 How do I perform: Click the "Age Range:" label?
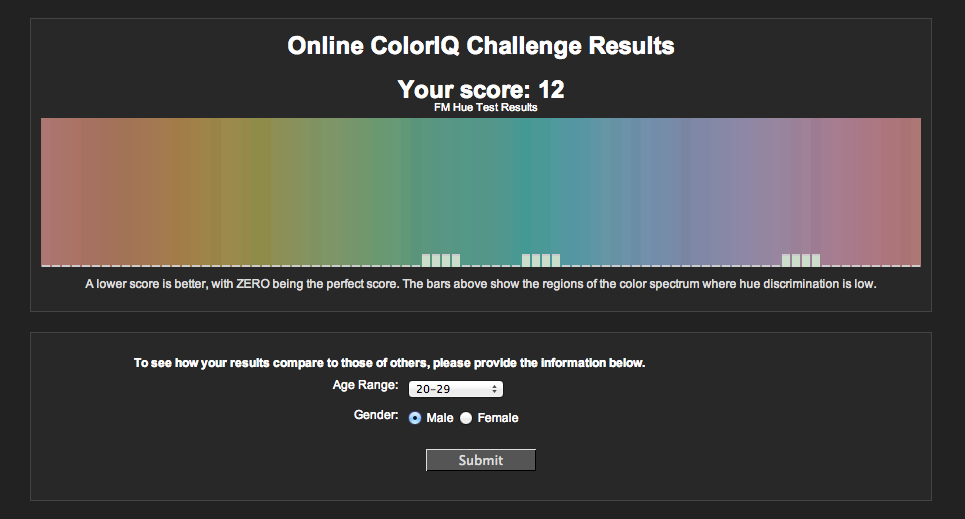click(x=366, y=385)
